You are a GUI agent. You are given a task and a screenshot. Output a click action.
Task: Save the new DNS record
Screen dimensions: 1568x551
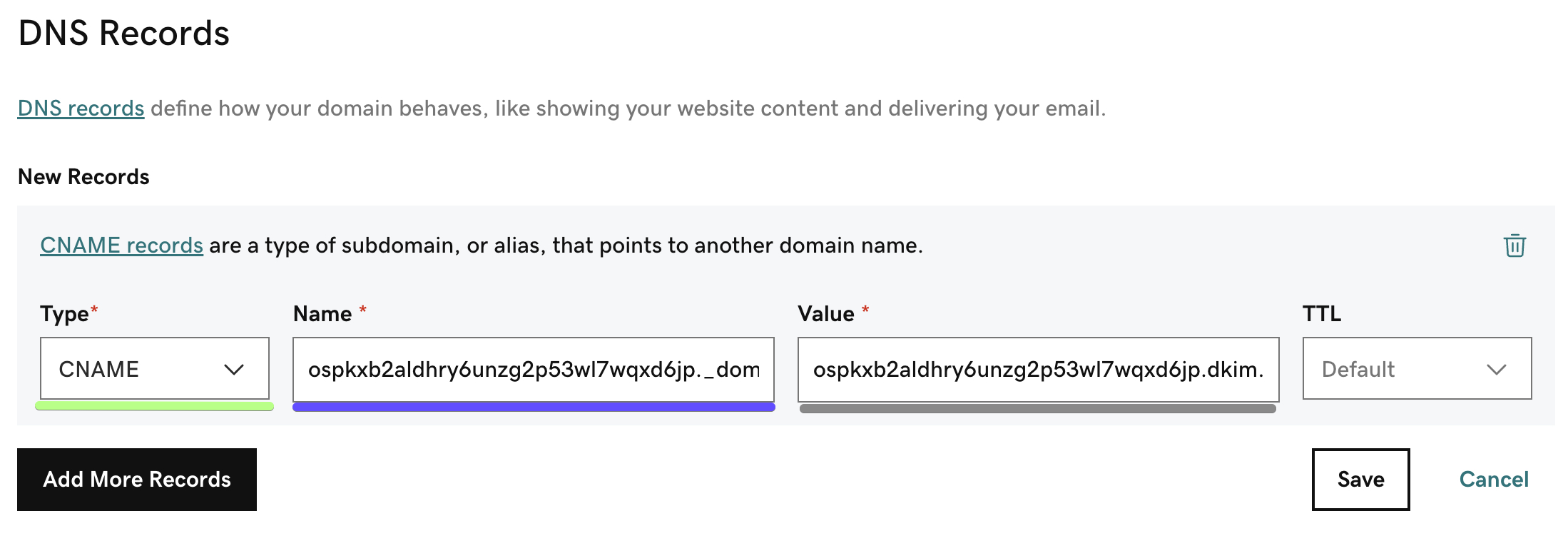pyautogui.click(x=1361, y=480)
